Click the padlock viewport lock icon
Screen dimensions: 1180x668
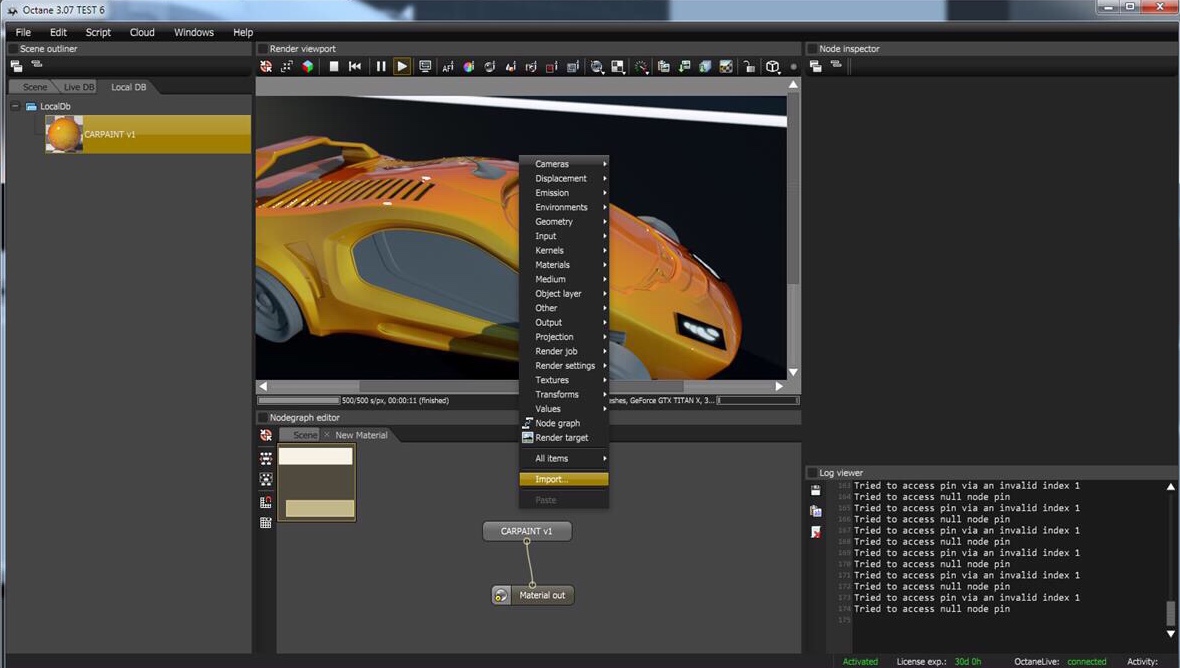tap(748, 67)
